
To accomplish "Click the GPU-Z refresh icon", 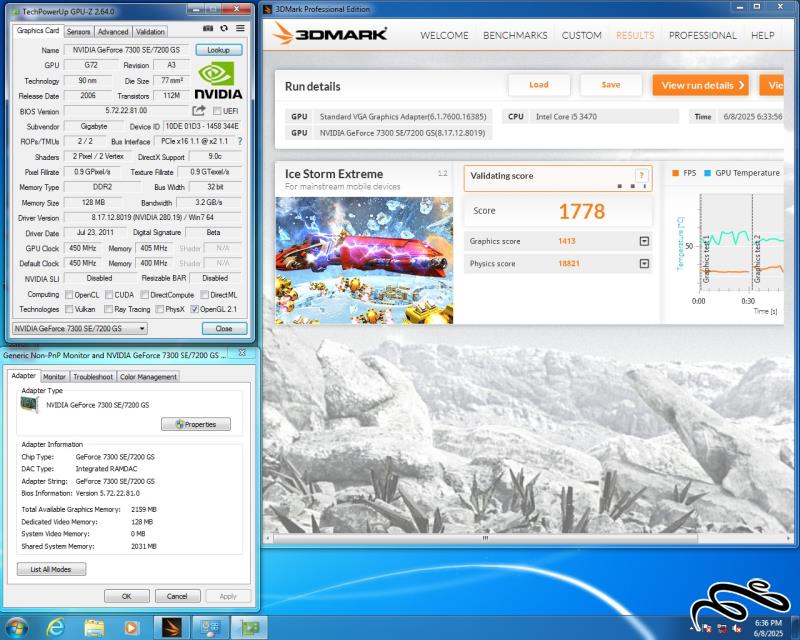I will pos(224,29).
